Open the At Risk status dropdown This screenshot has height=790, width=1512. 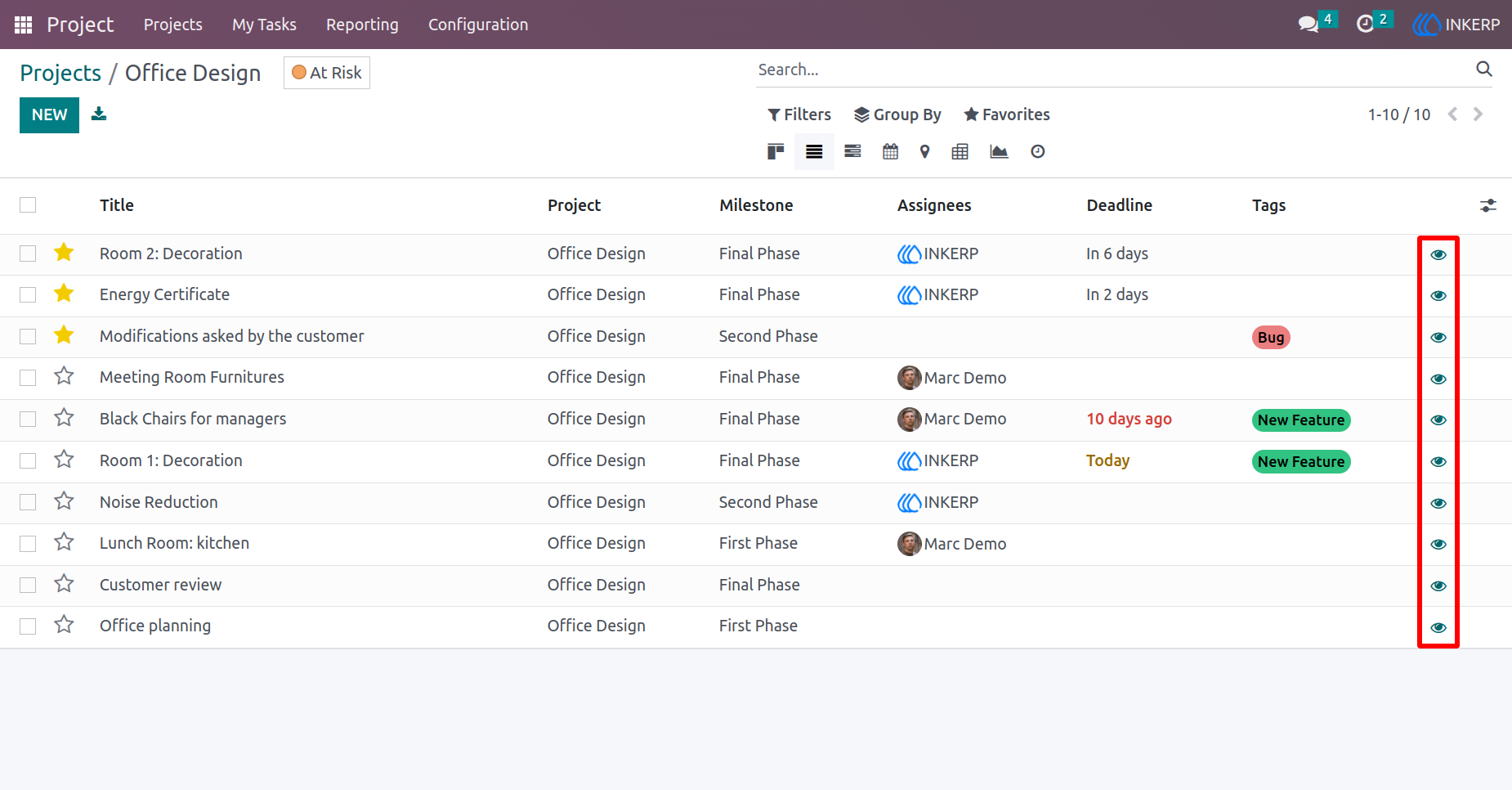tap(327, 73)
